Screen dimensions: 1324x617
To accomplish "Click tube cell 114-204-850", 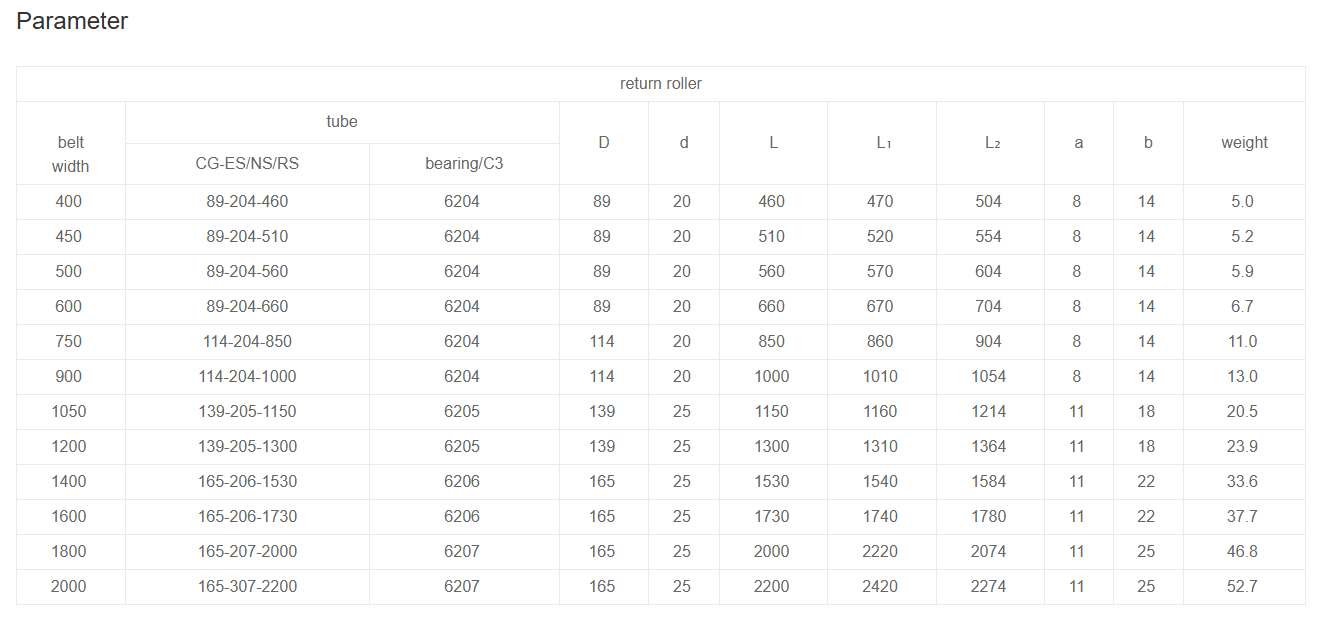I will coord(247,342).
